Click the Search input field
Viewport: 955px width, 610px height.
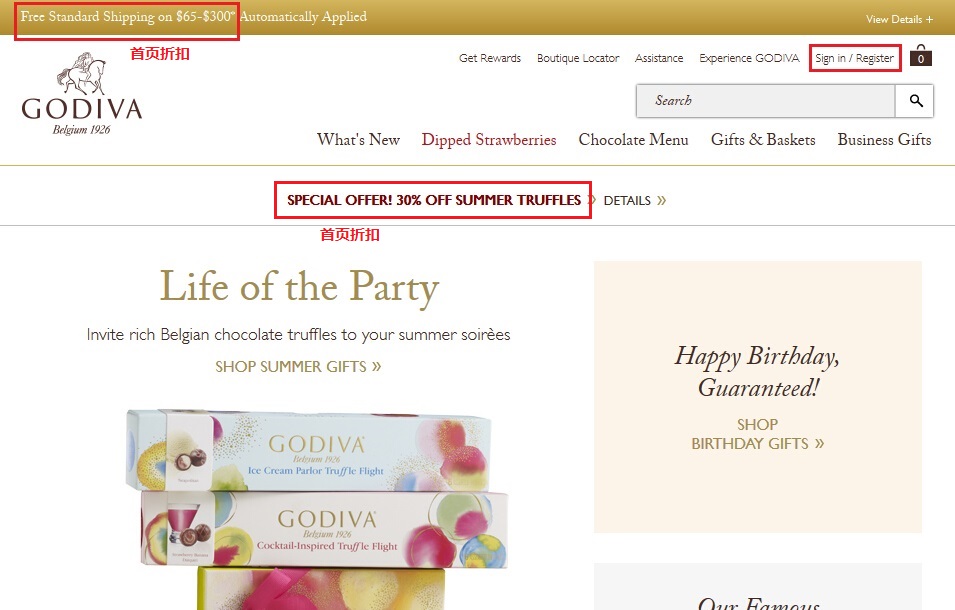pos(766,100)
